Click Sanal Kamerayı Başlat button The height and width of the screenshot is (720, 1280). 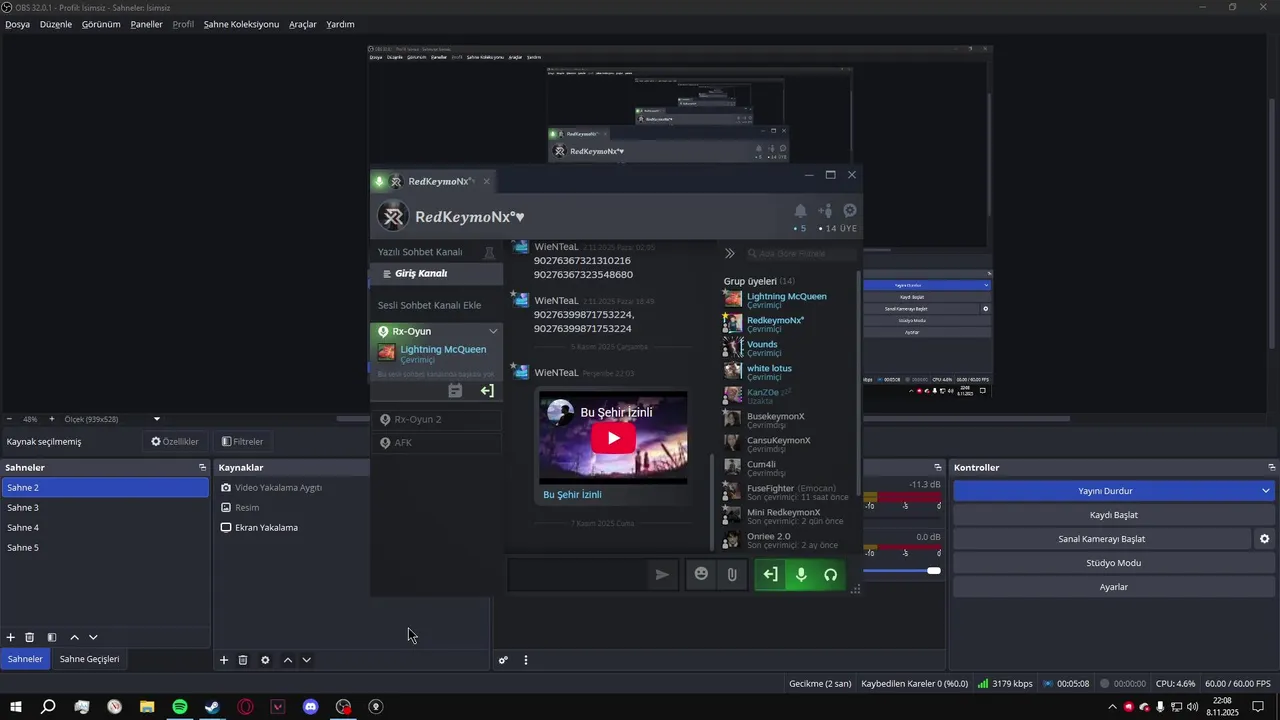click(x=1102, y=539)
